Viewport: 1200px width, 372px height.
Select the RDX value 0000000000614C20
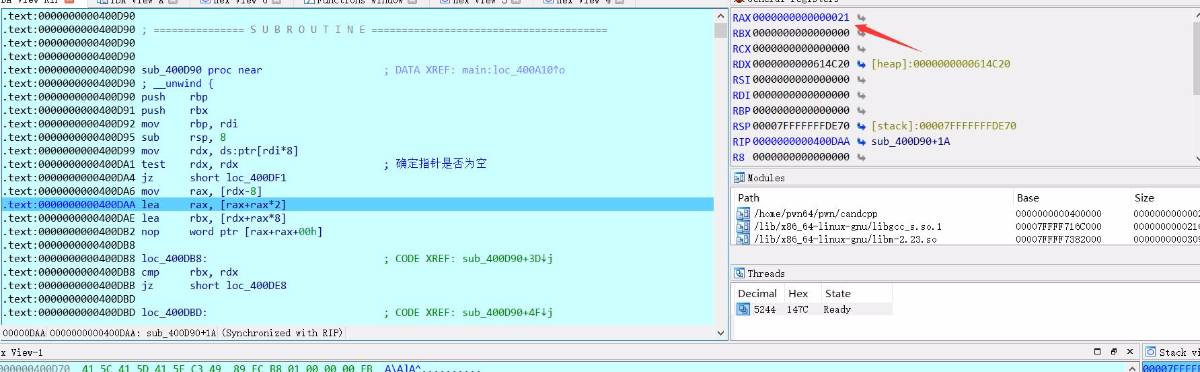[x=801, y=64]
